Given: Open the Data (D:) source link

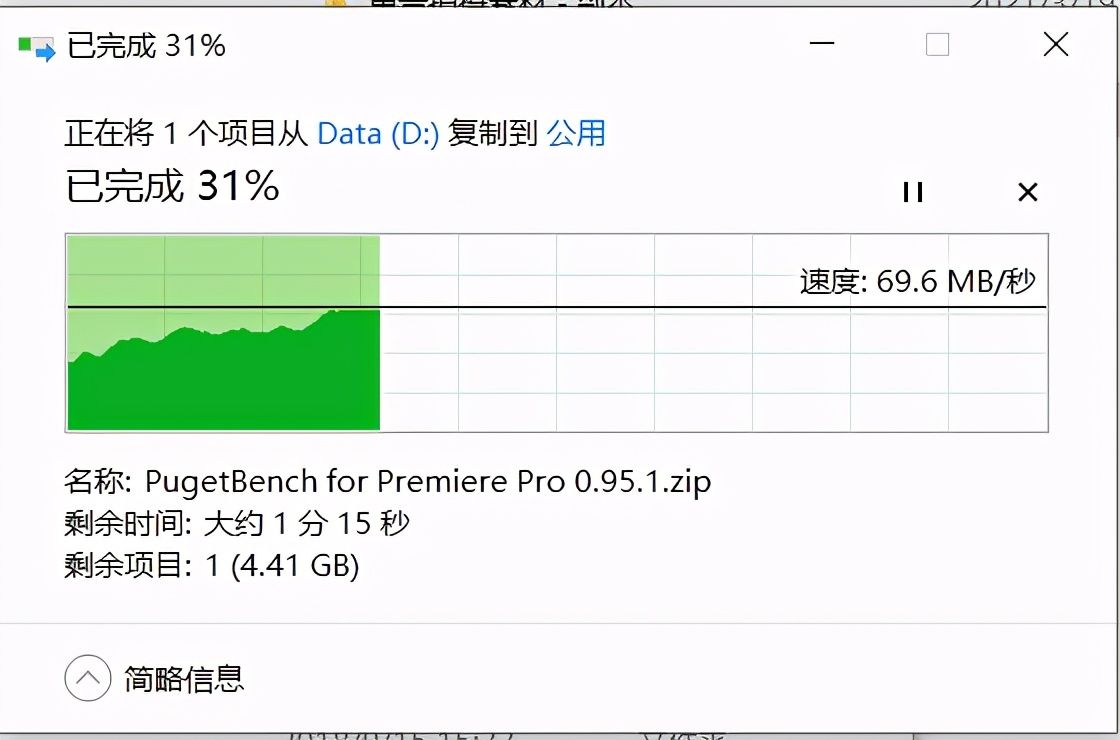Looking at the screenshot, I should (378, 133).
